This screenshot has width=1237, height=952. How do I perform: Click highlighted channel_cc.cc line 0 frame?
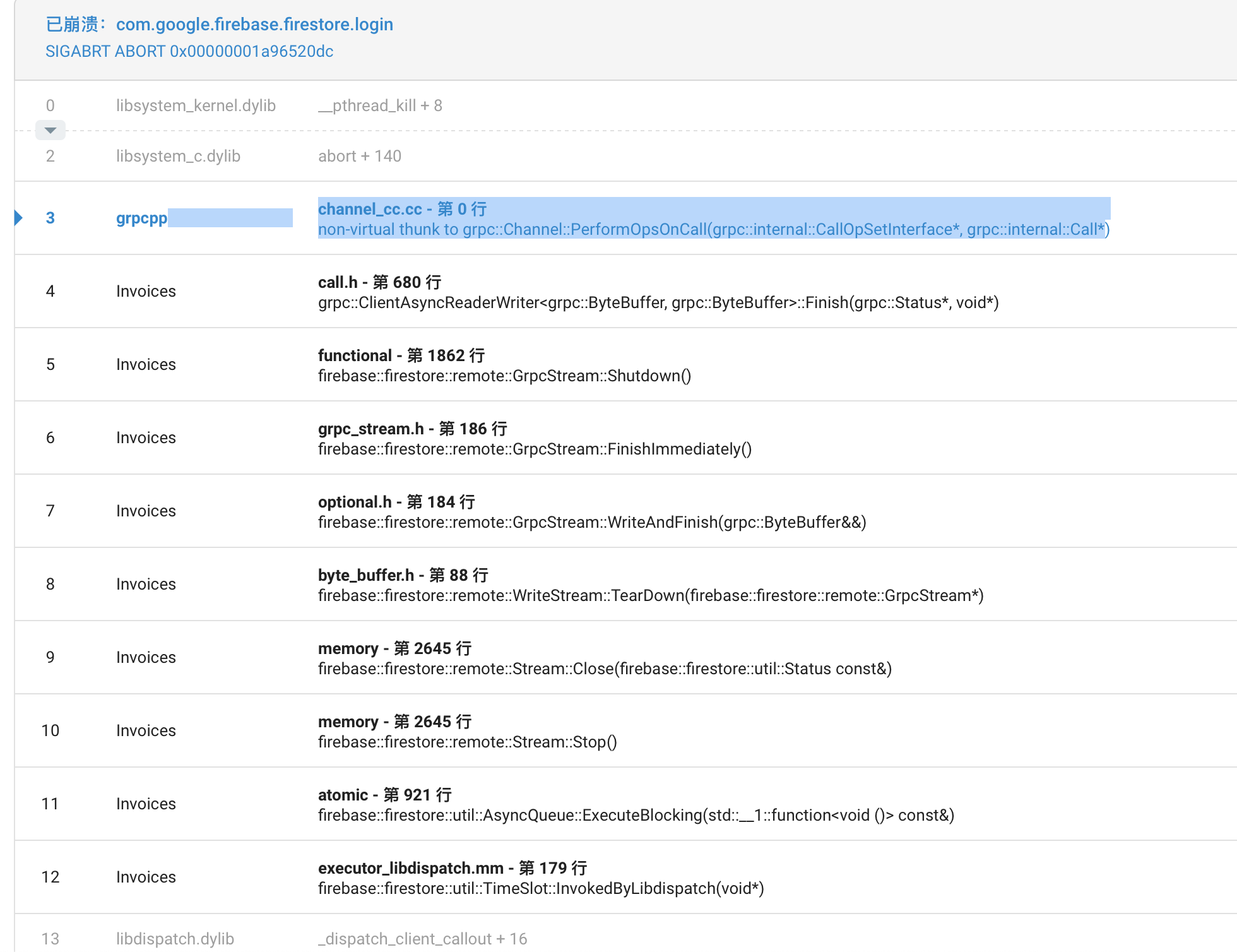pyautogui.click(x=402, y=209)
